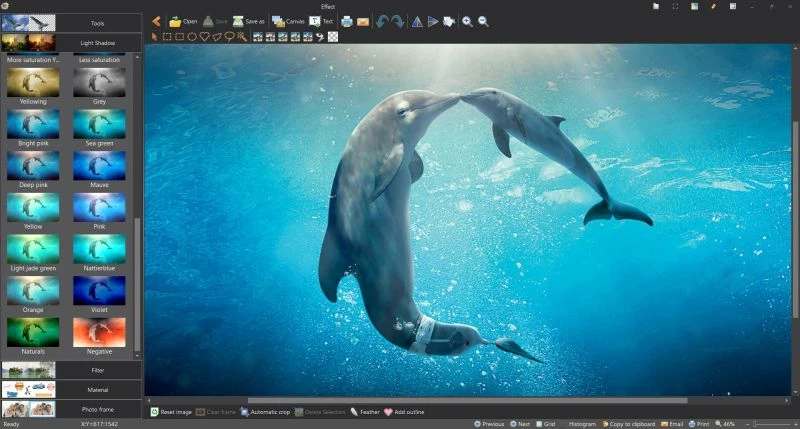The width and height of the screenshot is (800, 429).
Task: Expand the Material panel section
Action: pyautogui.click(x=97, y=390)
